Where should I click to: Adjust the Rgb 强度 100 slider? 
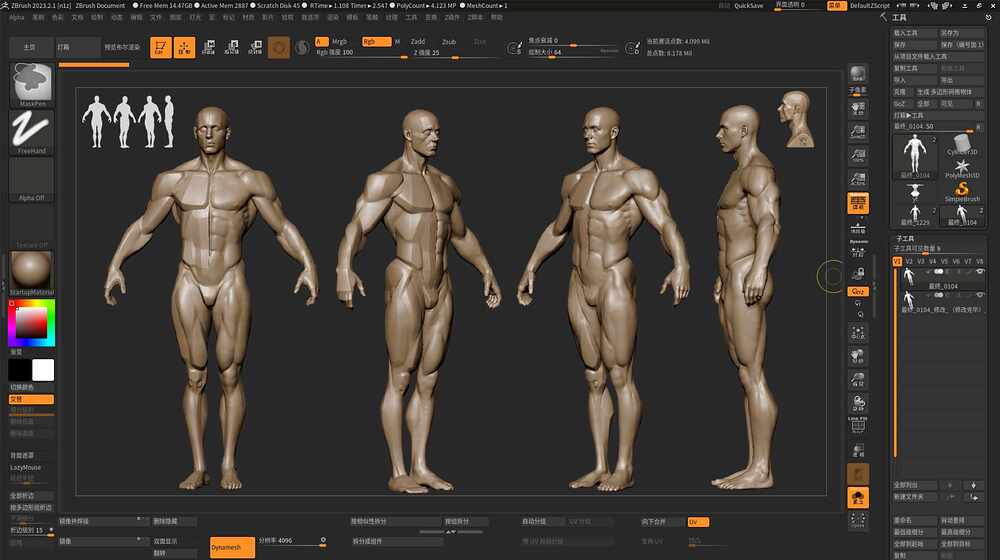(x=362, y=53)
